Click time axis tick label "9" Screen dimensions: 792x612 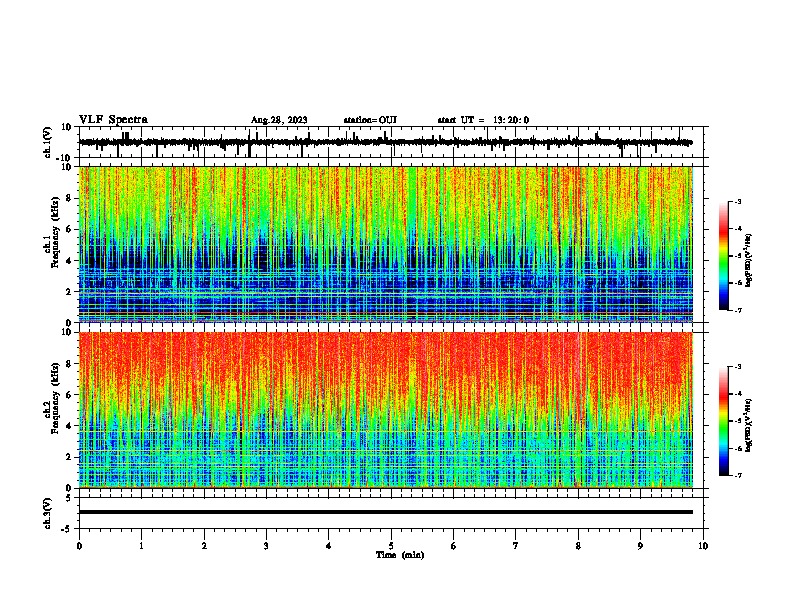640,546
